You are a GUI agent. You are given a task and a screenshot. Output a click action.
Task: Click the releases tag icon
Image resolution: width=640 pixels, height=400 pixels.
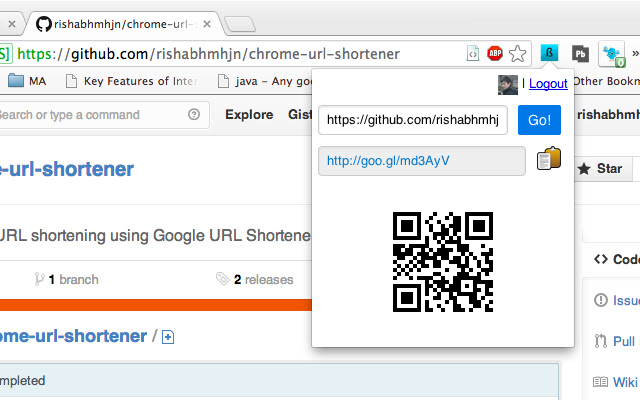(x=222, y=279)
